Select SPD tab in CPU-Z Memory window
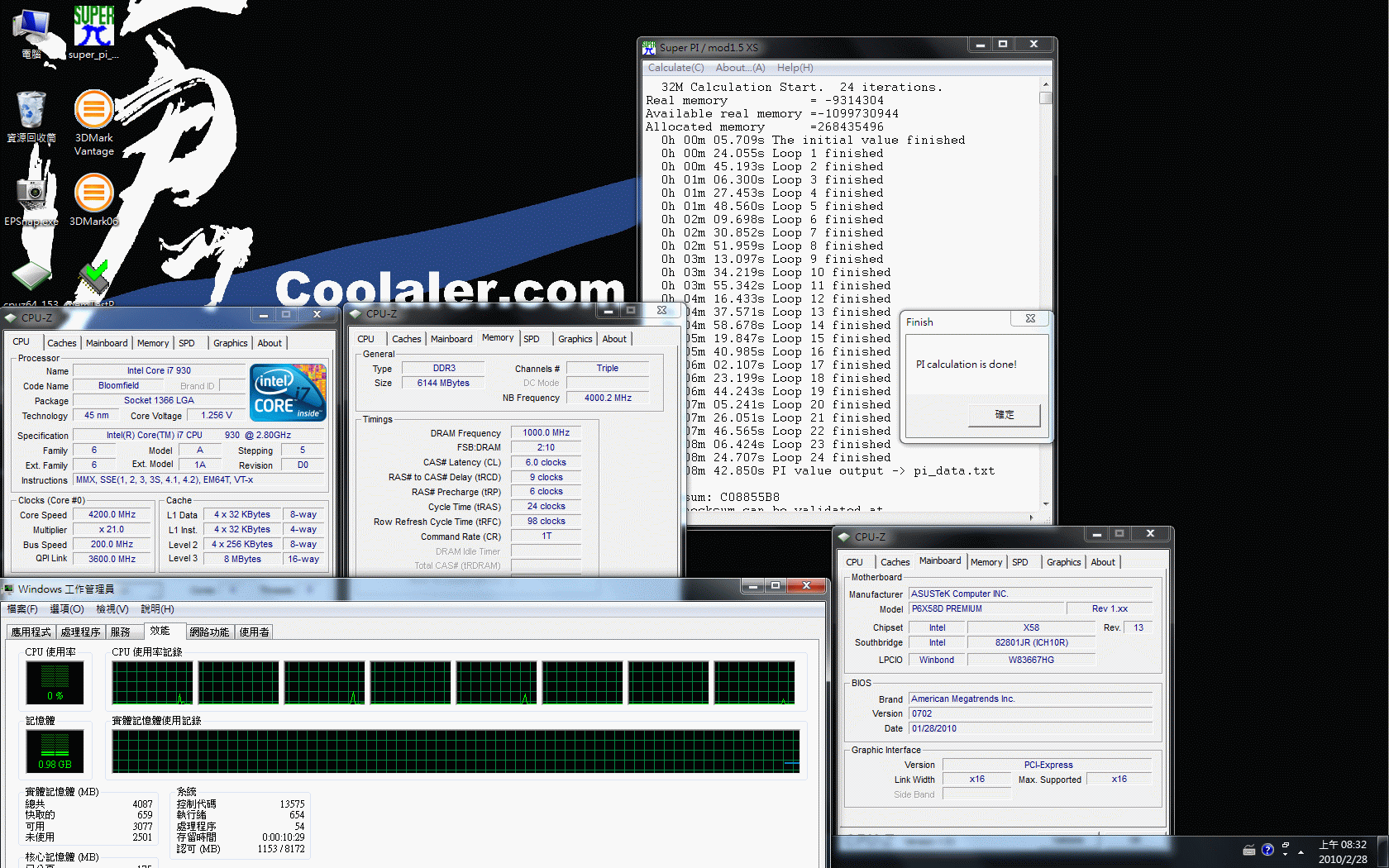Image resolution: width=1389 pixels, height=868 pixels. (x=532, y=339)
